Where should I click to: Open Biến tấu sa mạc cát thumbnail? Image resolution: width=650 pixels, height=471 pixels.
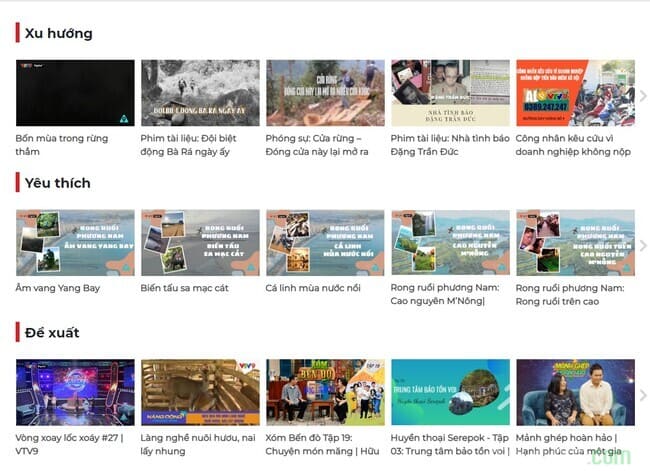point(200,243)
